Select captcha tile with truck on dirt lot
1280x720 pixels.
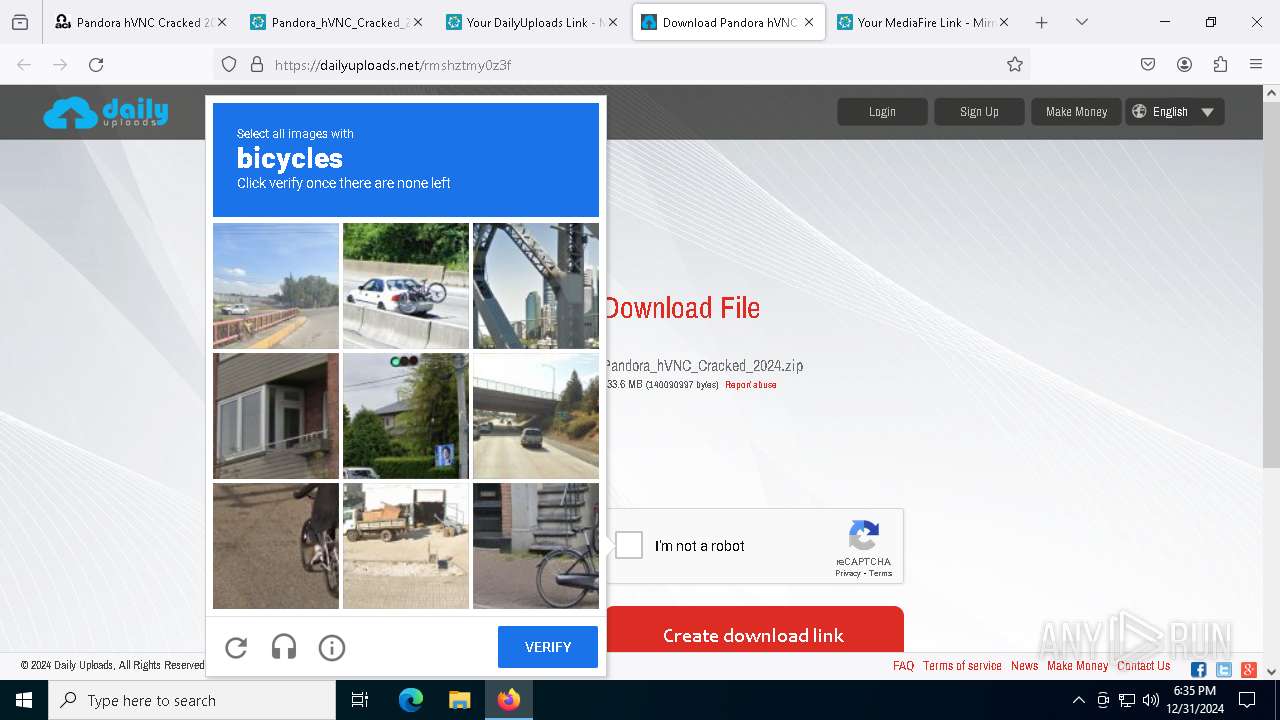coord(406,546)
